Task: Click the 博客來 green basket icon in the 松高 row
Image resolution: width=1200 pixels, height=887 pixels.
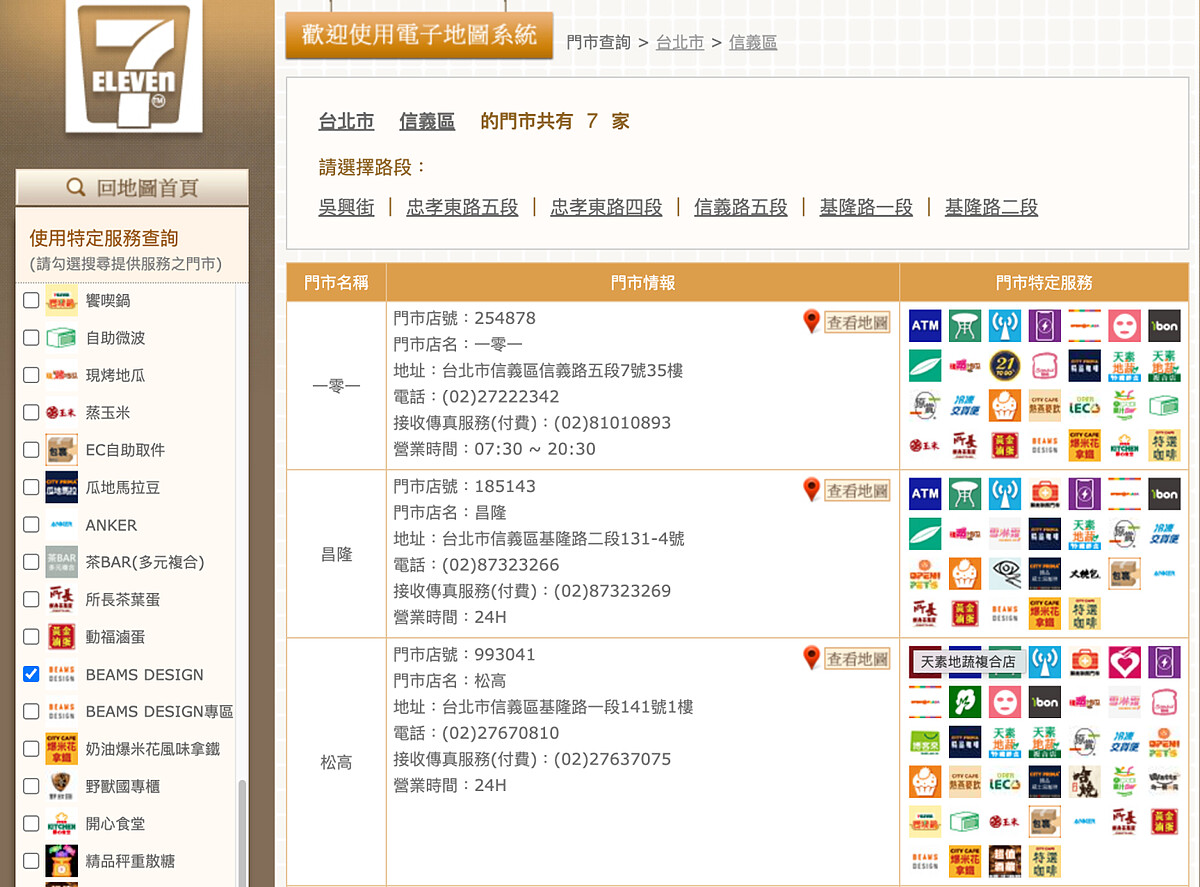Action: [925, 742]
